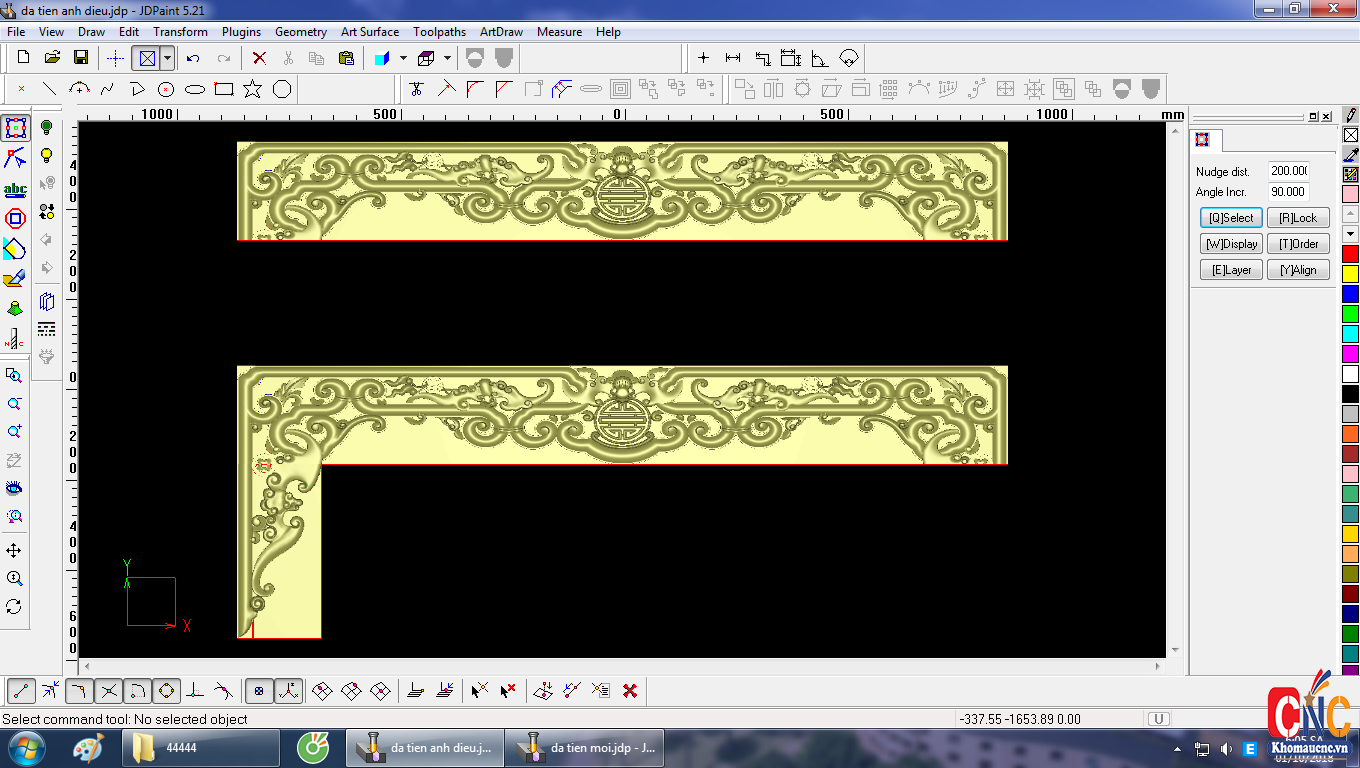1360x768 pixels.
Task: Expand the wireframe box view dropdown
Action: pyautogui.click(x=447, y=58)
